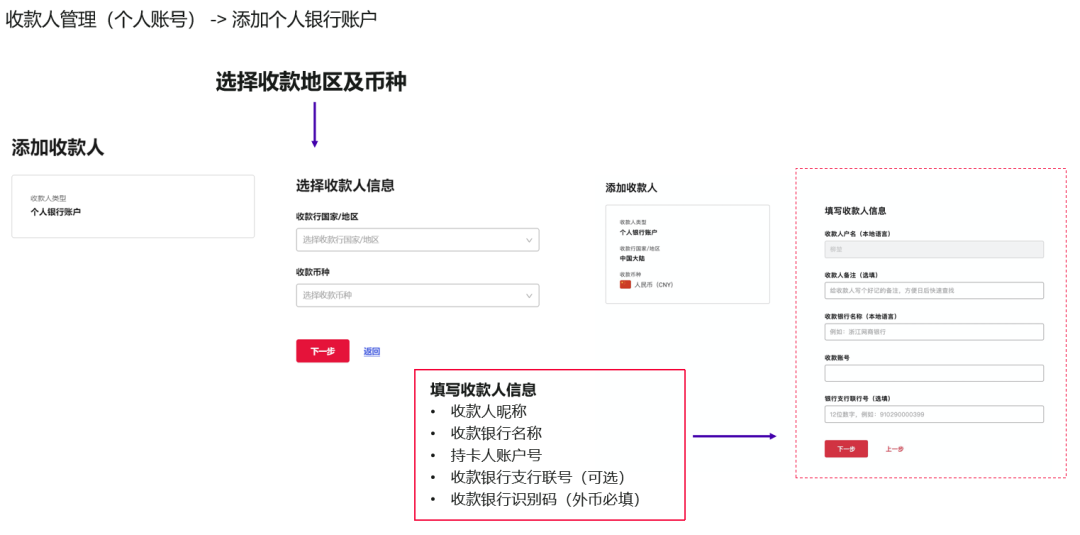Click the 上一步 link

[x=894, y=449]
